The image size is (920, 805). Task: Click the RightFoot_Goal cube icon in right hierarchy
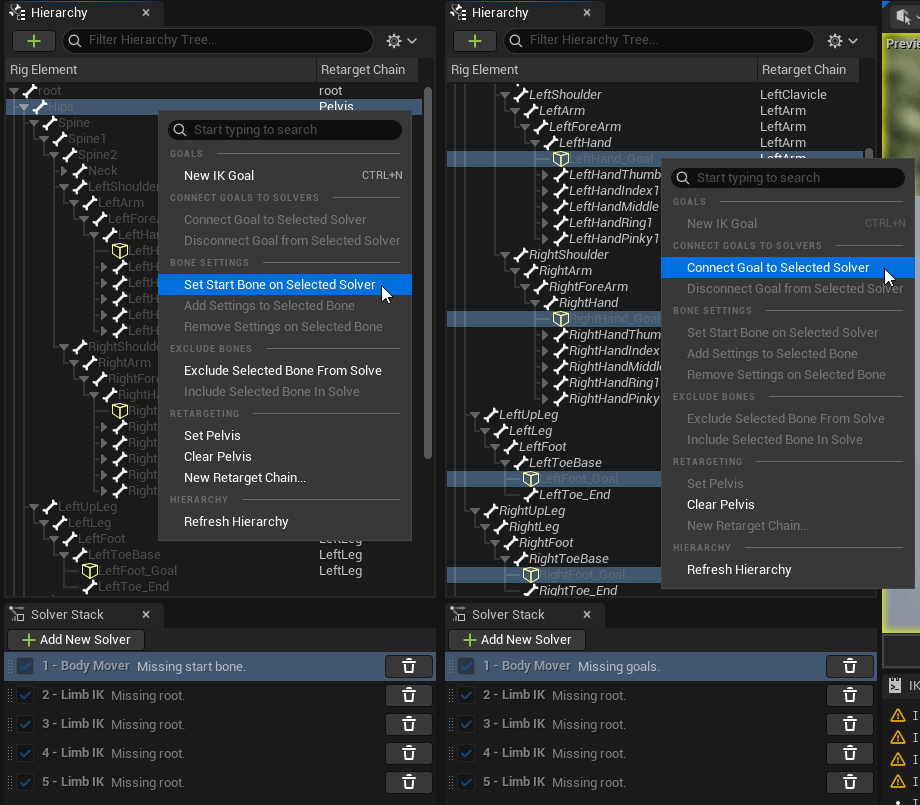[531, 575]
